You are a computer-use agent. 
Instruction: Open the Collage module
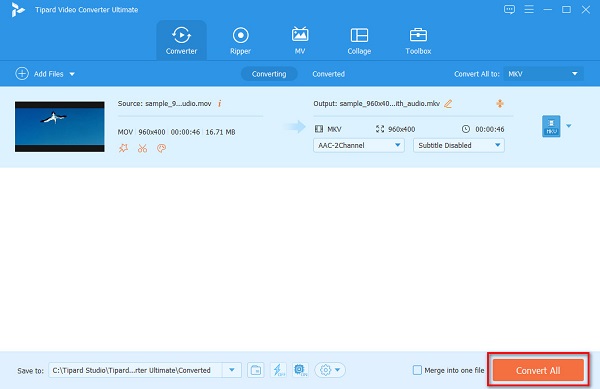[359, 41]
